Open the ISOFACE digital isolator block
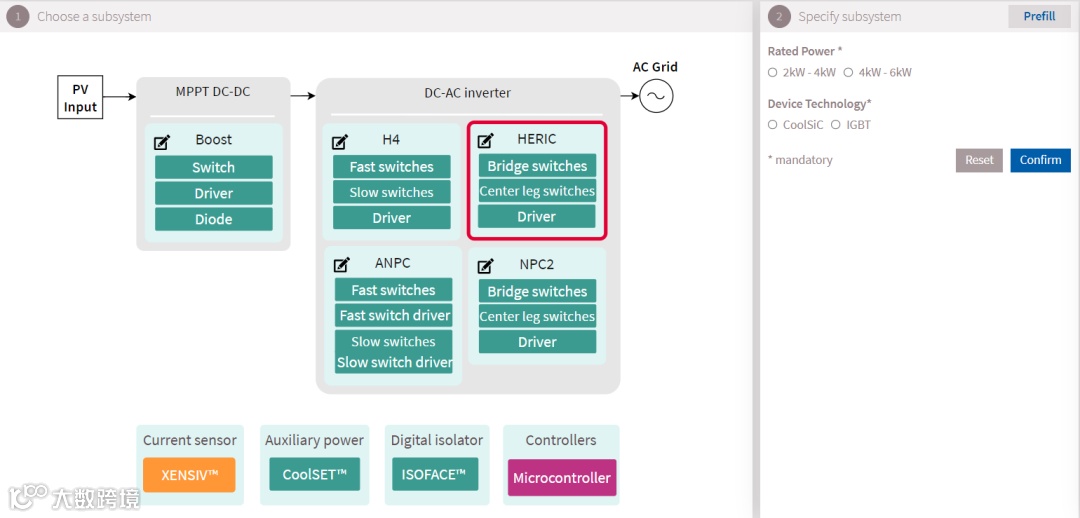This screenshot has width=1080, height=518. pyautogui.click(x=435, y=474)
